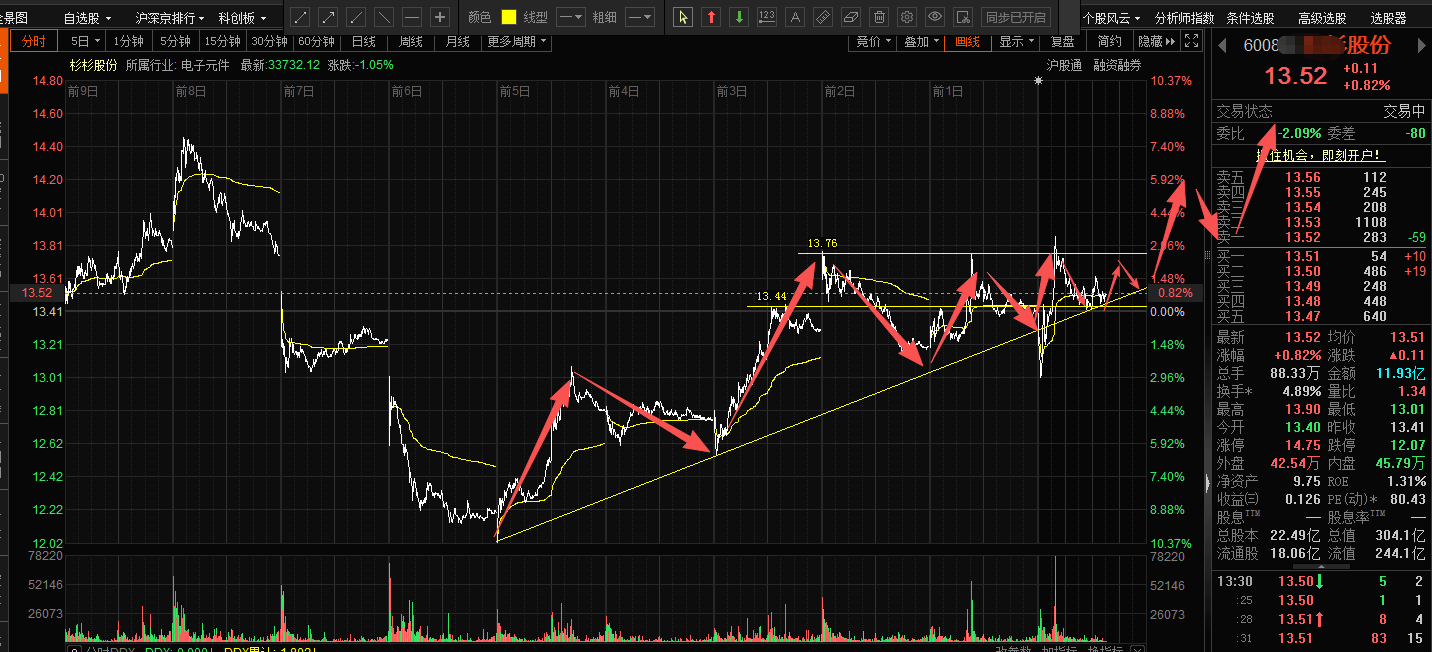1432x652 pixels.
Task: Open the 线型 line style dropdown
Action: (x=570, y=17)
